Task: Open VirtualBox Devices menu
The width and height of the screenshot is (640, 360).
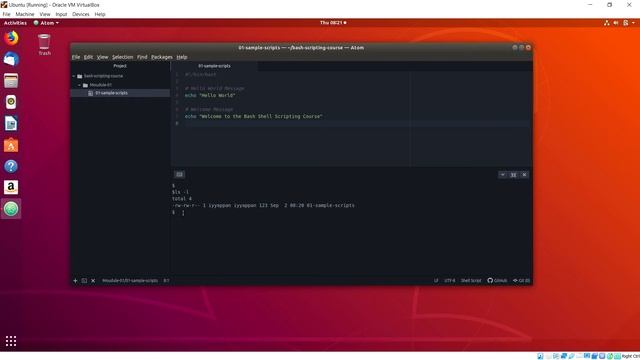Action: coord(81,14)
